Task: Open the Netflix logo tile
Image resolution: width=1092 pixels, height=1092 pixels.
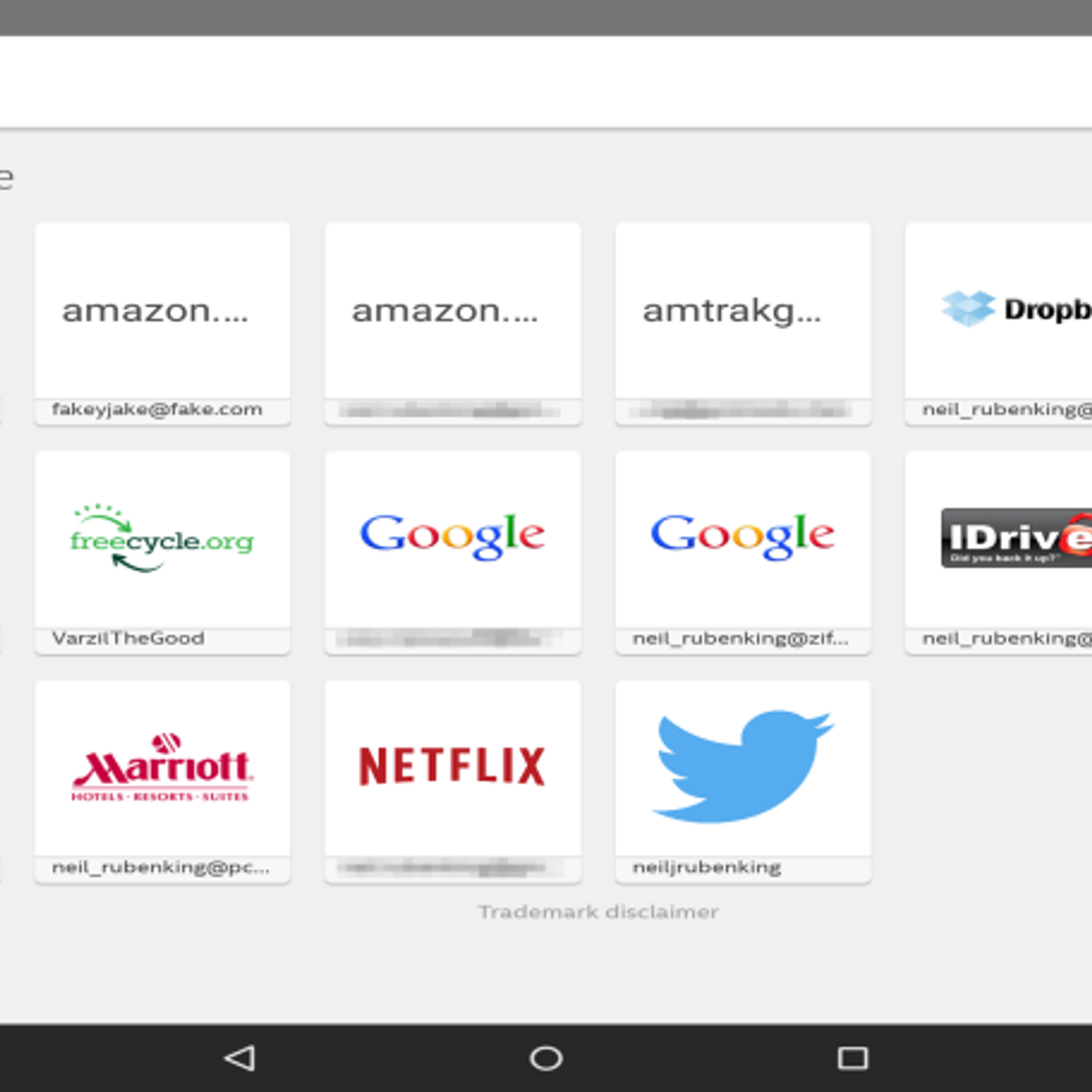Action: (x=452, y=767)
